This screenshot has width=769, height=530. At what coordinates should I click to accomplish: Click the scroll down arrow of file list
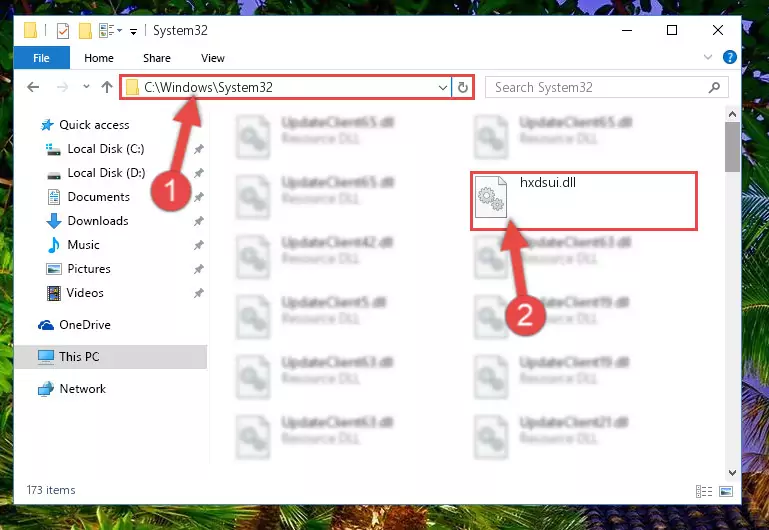click(732, 473)
